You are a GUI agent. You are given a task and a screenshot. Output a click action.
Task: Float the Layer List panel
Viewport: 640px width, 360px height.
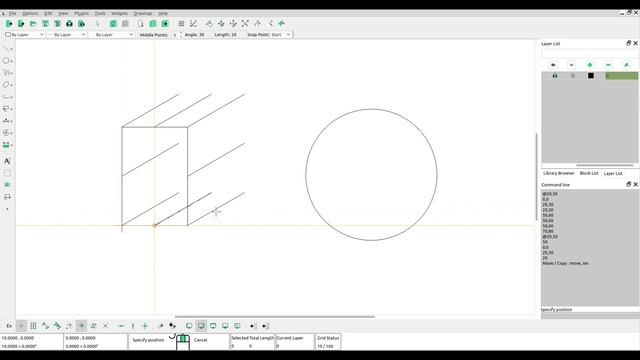click(629, 43)
